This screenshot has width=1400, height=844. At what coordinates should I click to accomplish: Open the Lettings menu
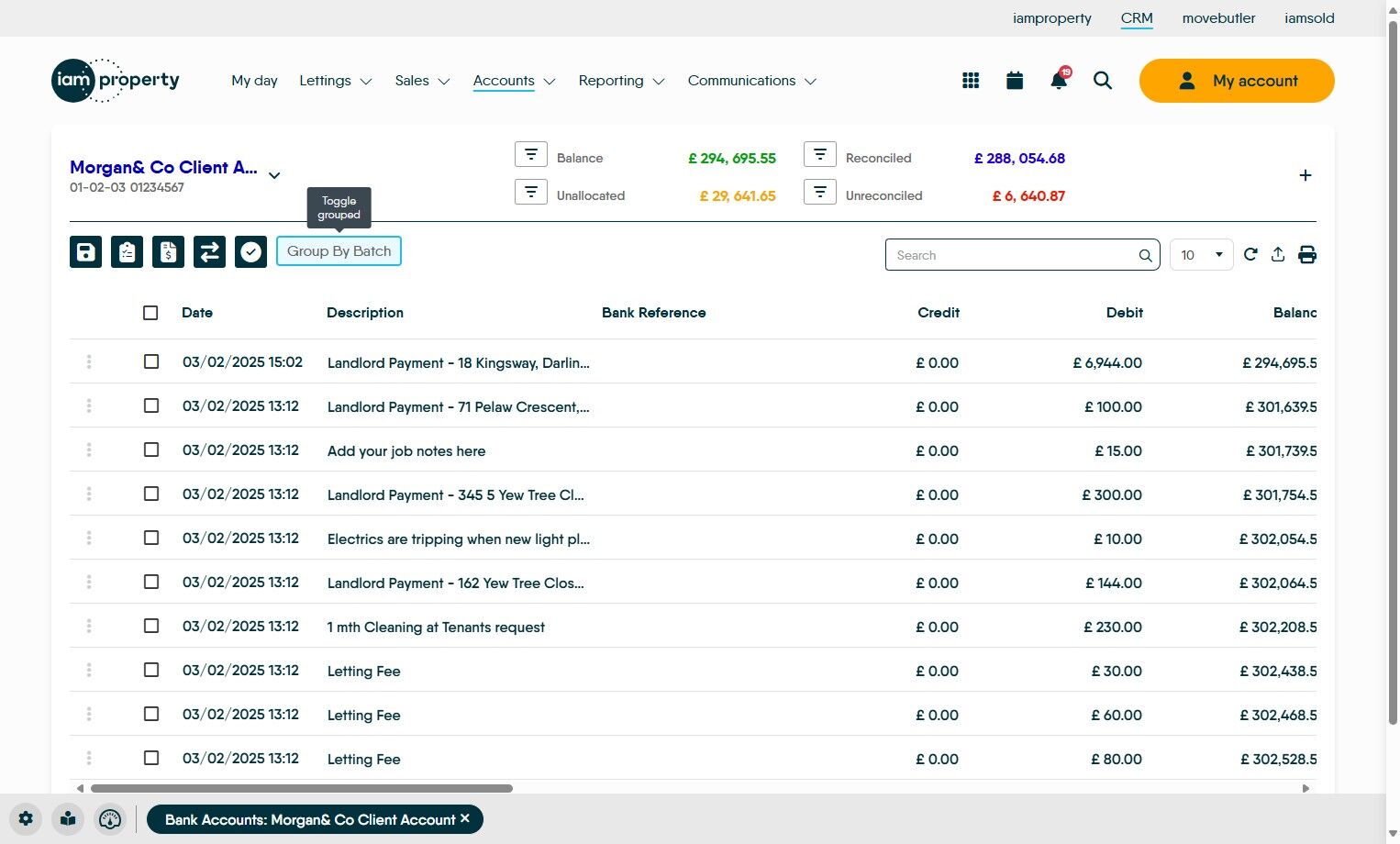[x=336, y=81]
